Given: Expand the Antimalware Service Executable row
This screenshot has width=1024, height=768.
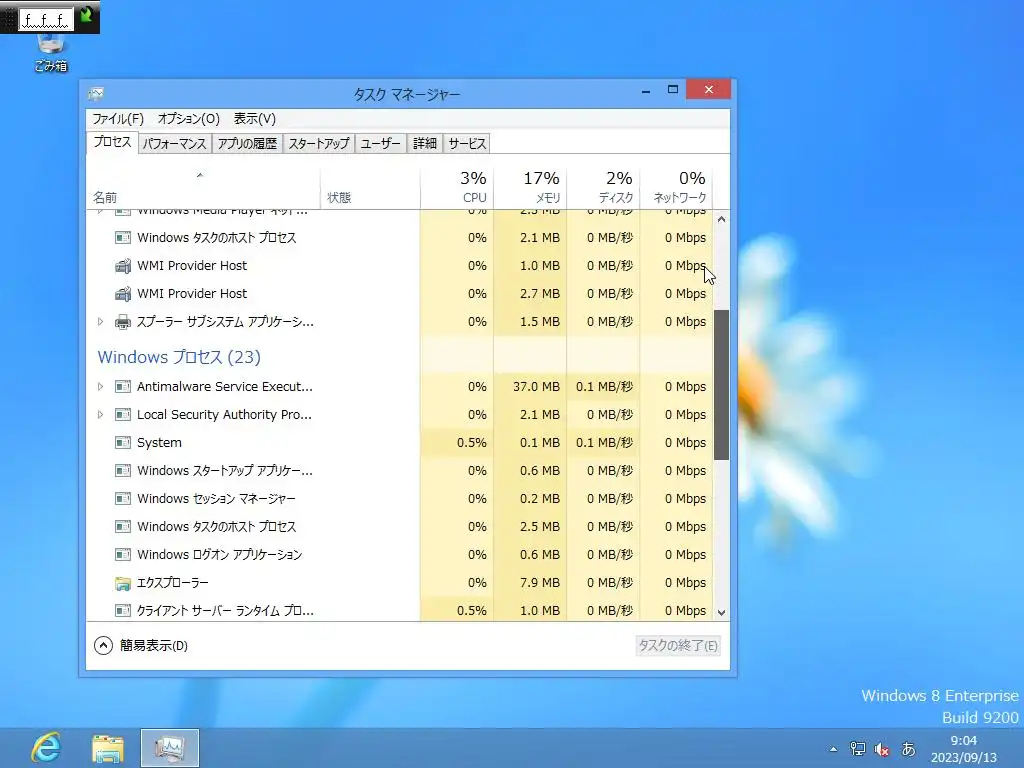Looking at the screenshot, I should tap(100, 387).
